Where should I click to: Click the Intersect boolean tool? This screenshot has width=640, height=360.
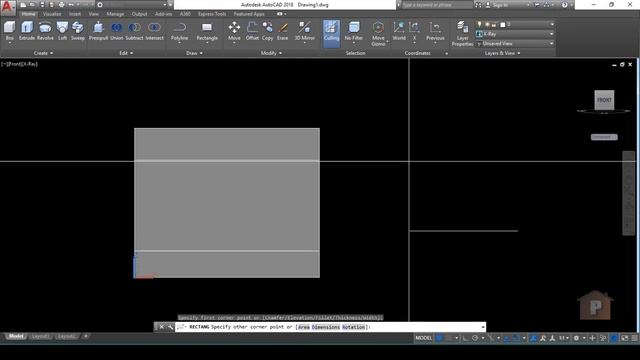click(154, 31)
